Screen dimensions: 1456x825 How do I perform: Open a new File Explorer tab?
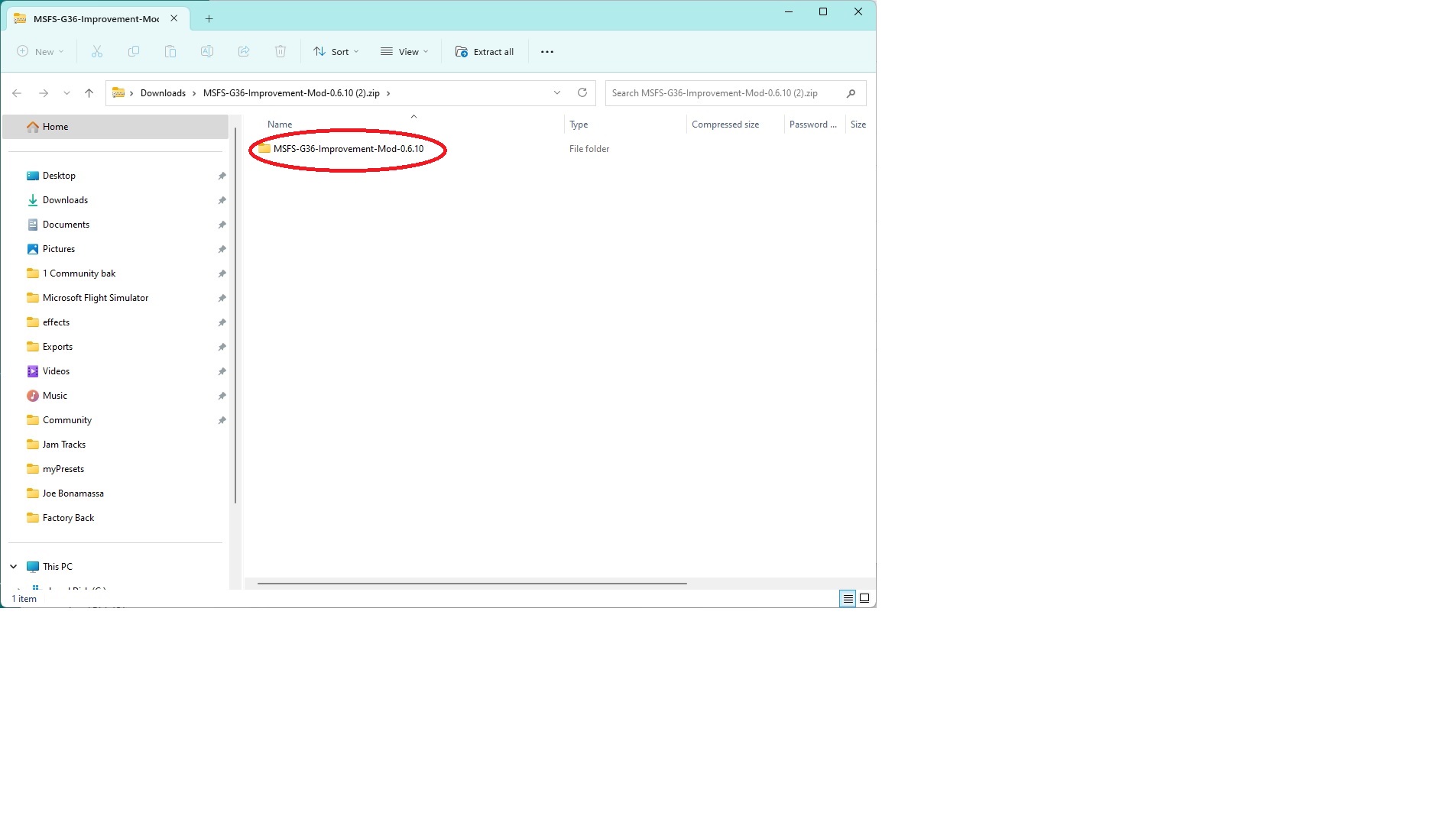pyautogui.click(x=209, y=19)
